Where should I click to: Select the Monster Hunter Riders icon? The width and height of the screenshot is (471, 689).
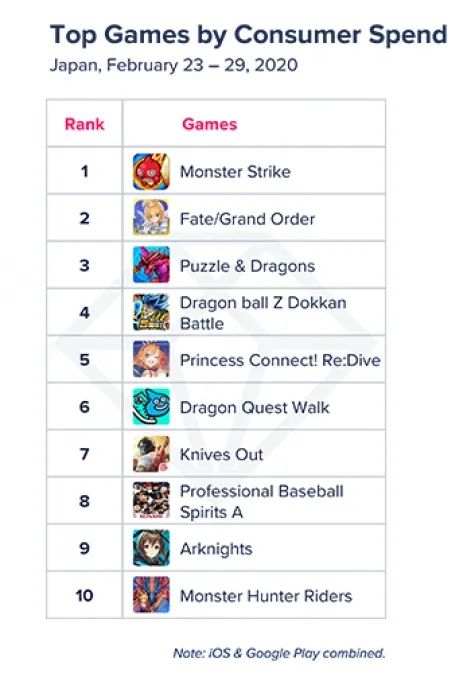click(151, 595)
